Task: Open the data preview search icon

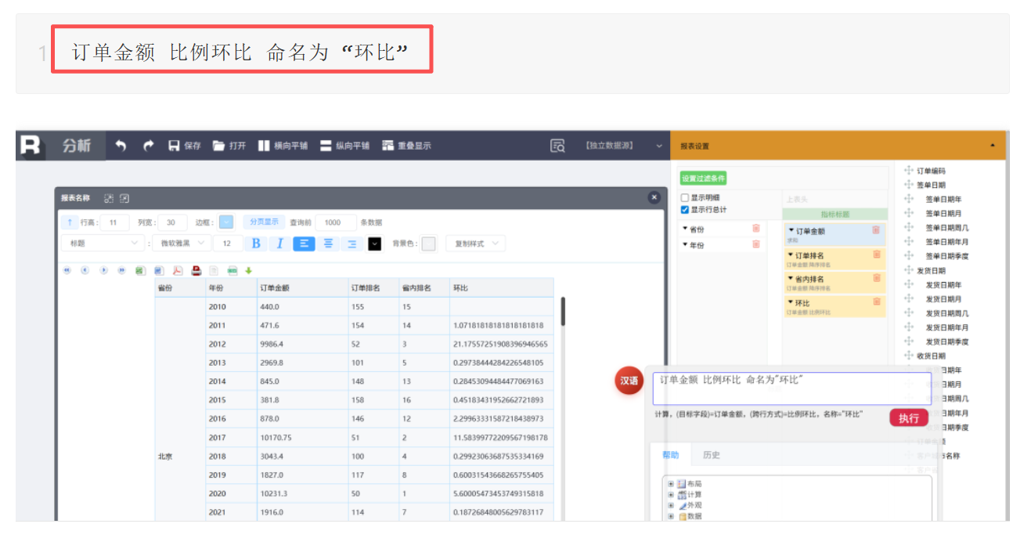Action: (558, 146)
